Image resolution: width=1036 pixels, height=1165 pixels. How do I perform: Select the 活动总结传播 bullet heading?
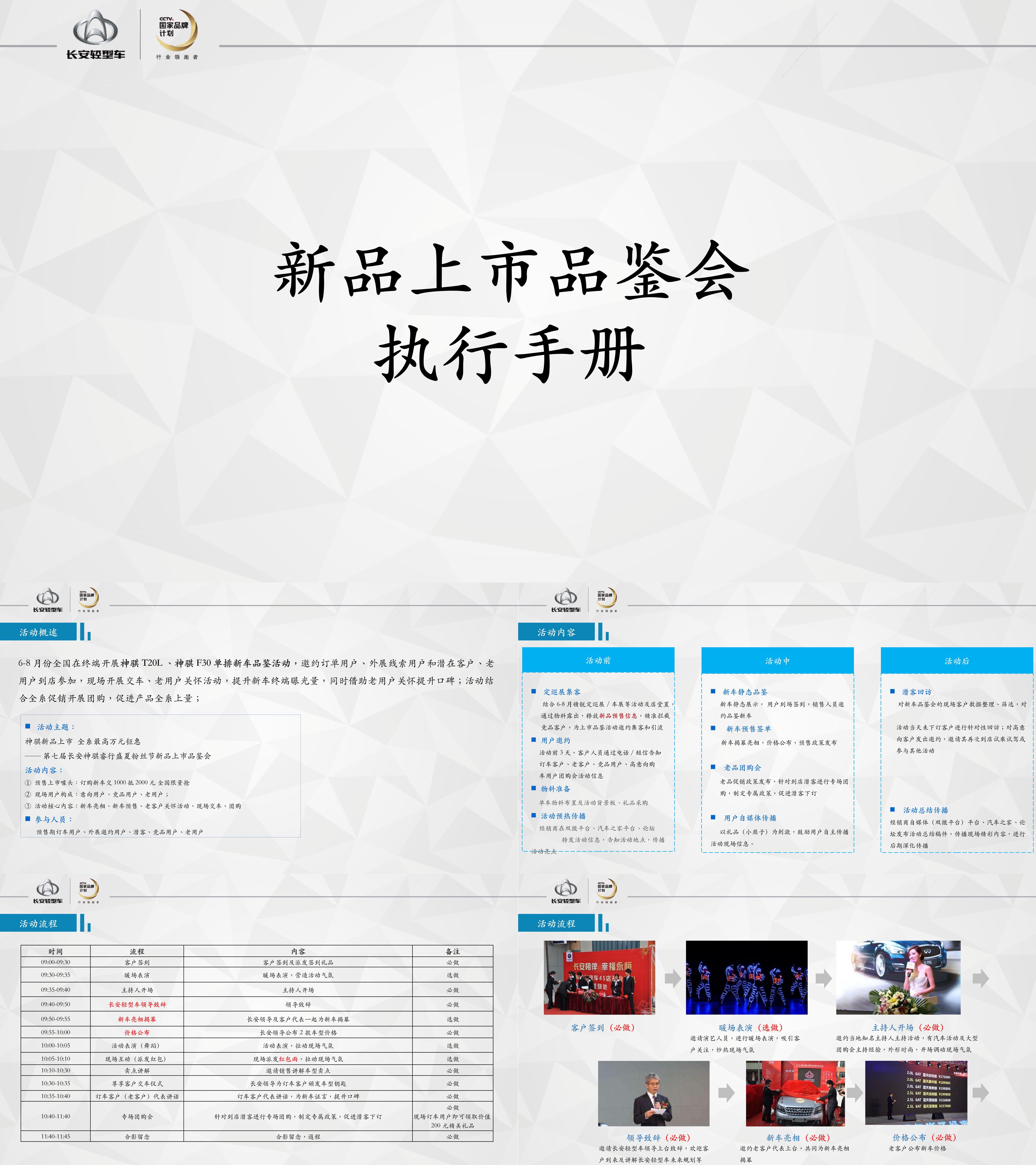tap(925, 810)
